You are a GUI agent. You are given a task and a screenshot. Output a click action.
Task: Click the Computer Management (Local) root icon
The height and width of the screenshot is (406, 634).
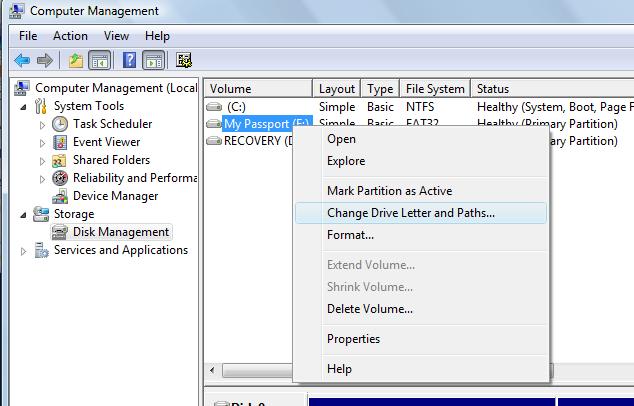point(22,88)
